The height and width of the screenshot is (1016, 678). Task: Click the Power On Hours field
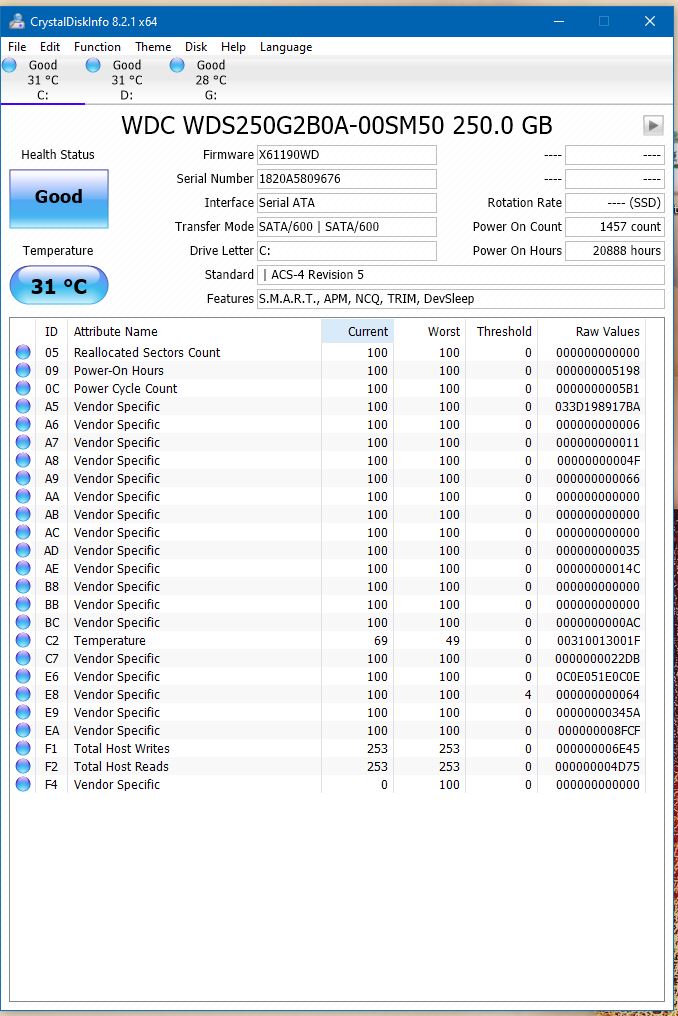tap(614, 251)
